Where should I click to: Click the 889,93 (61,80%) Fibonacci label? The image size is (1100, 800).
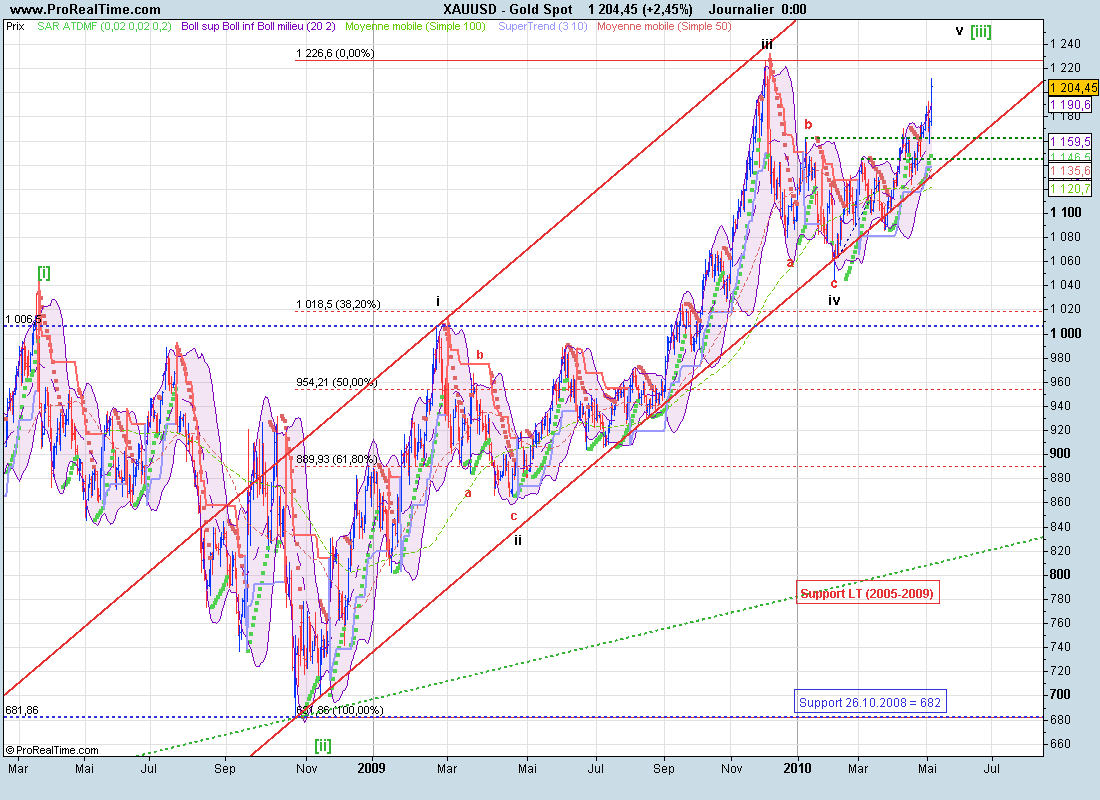pos(336,459)
